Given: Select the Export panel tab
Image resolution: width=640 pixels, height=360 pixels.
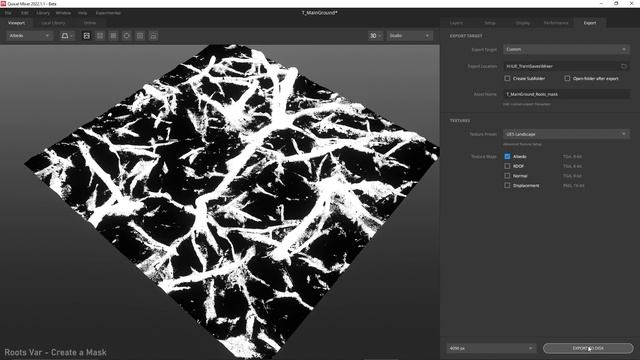Looking at the screenshot, I should 590,23.
